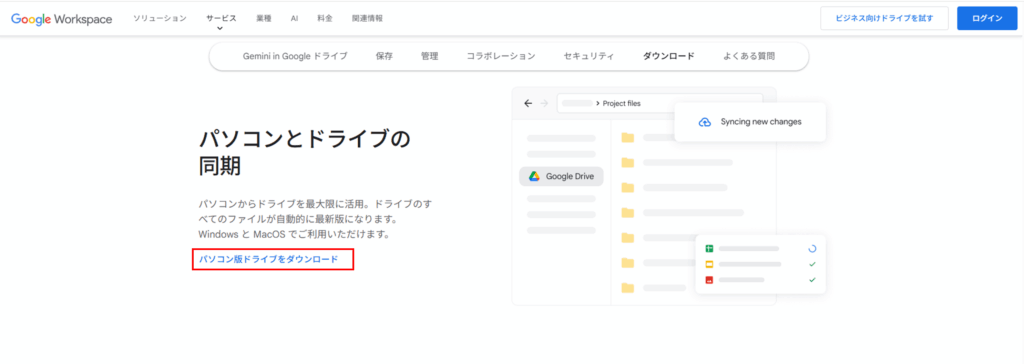Click the yellow Slides file icon
This screenshot has width=1024, height=364.
709,264
